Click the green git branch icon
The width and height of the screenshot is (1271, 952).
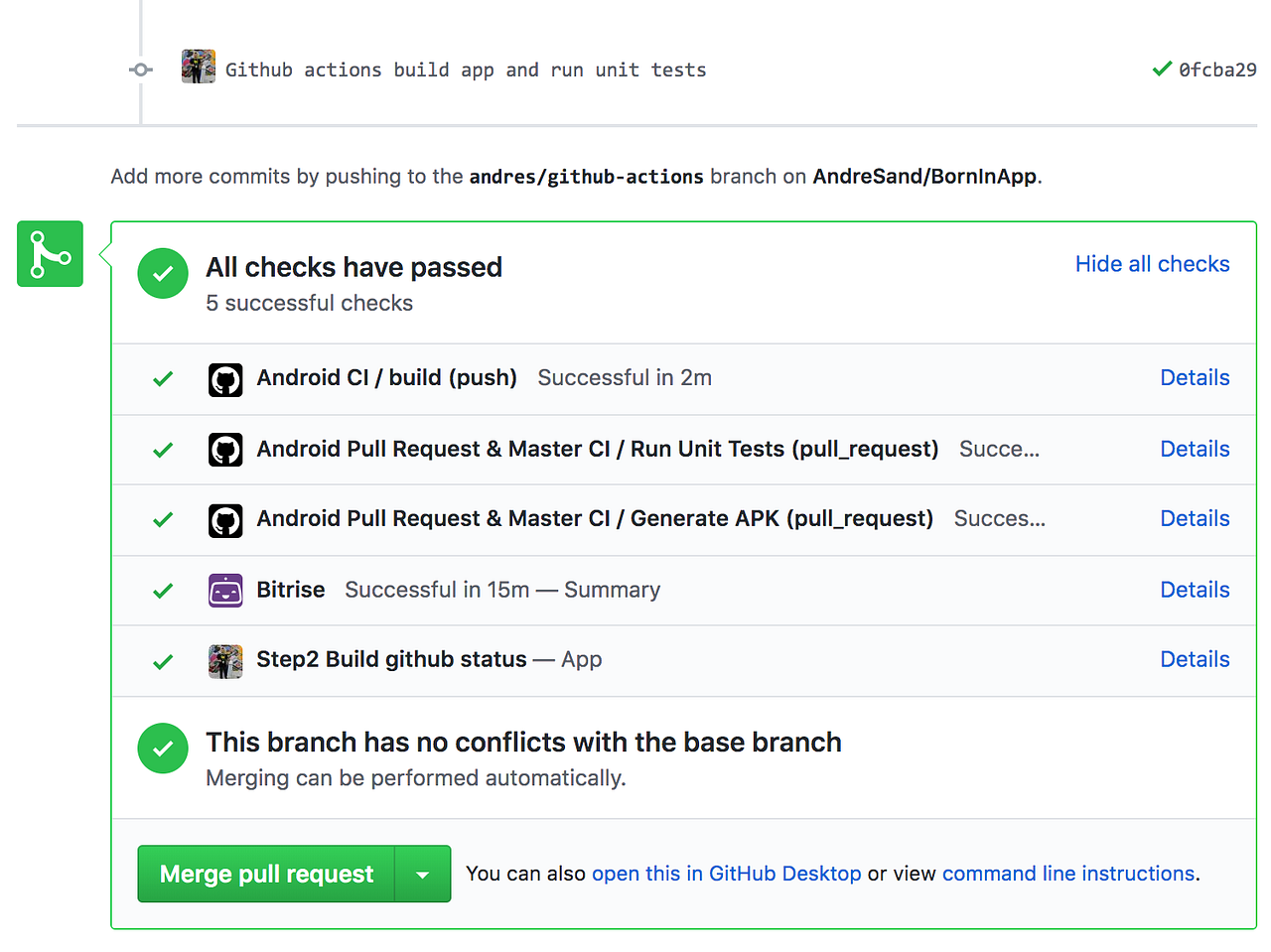pos(50,254)
